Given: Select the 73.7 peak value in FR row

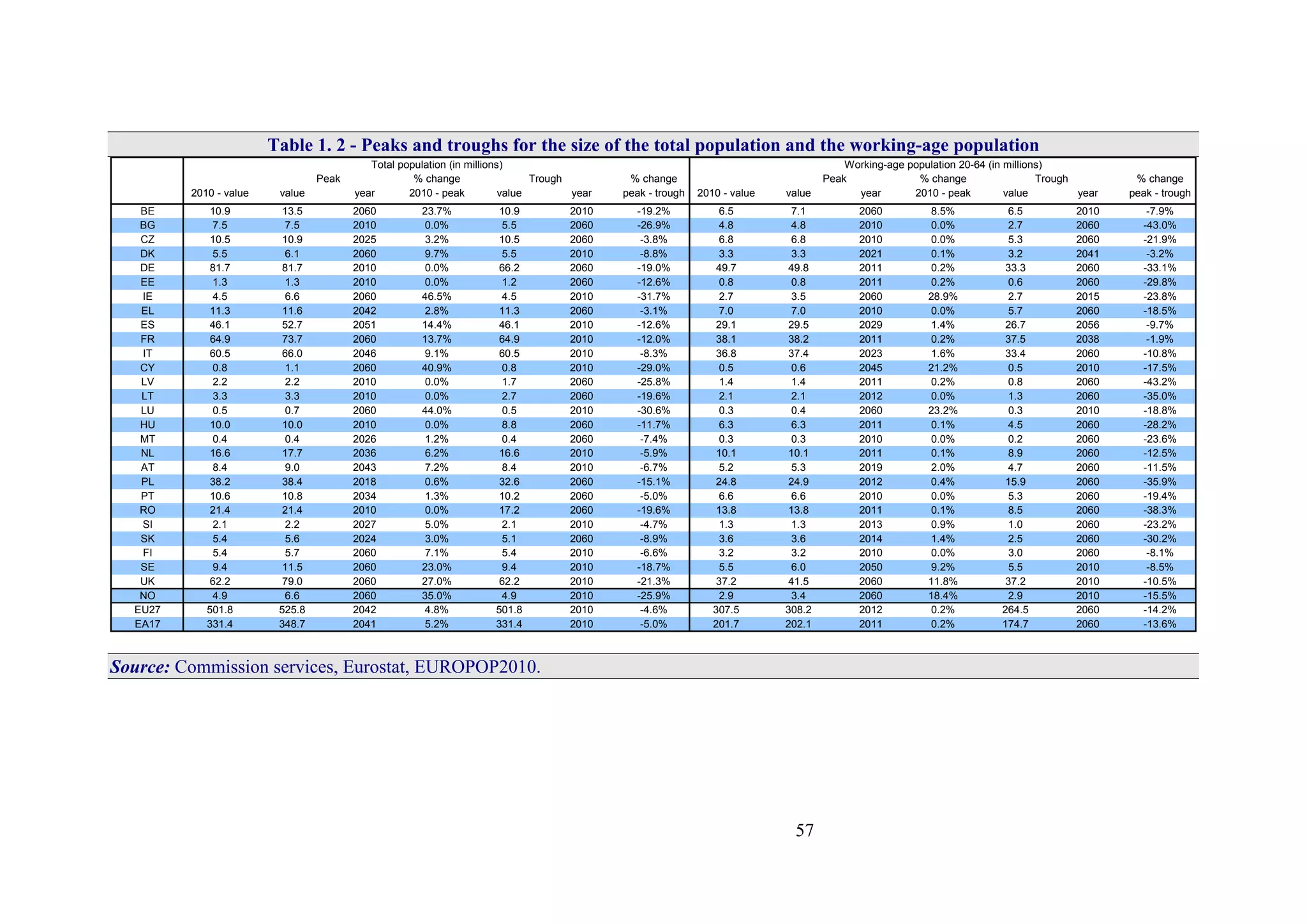Looking at the screenshot, I should (x=292, y=339).
